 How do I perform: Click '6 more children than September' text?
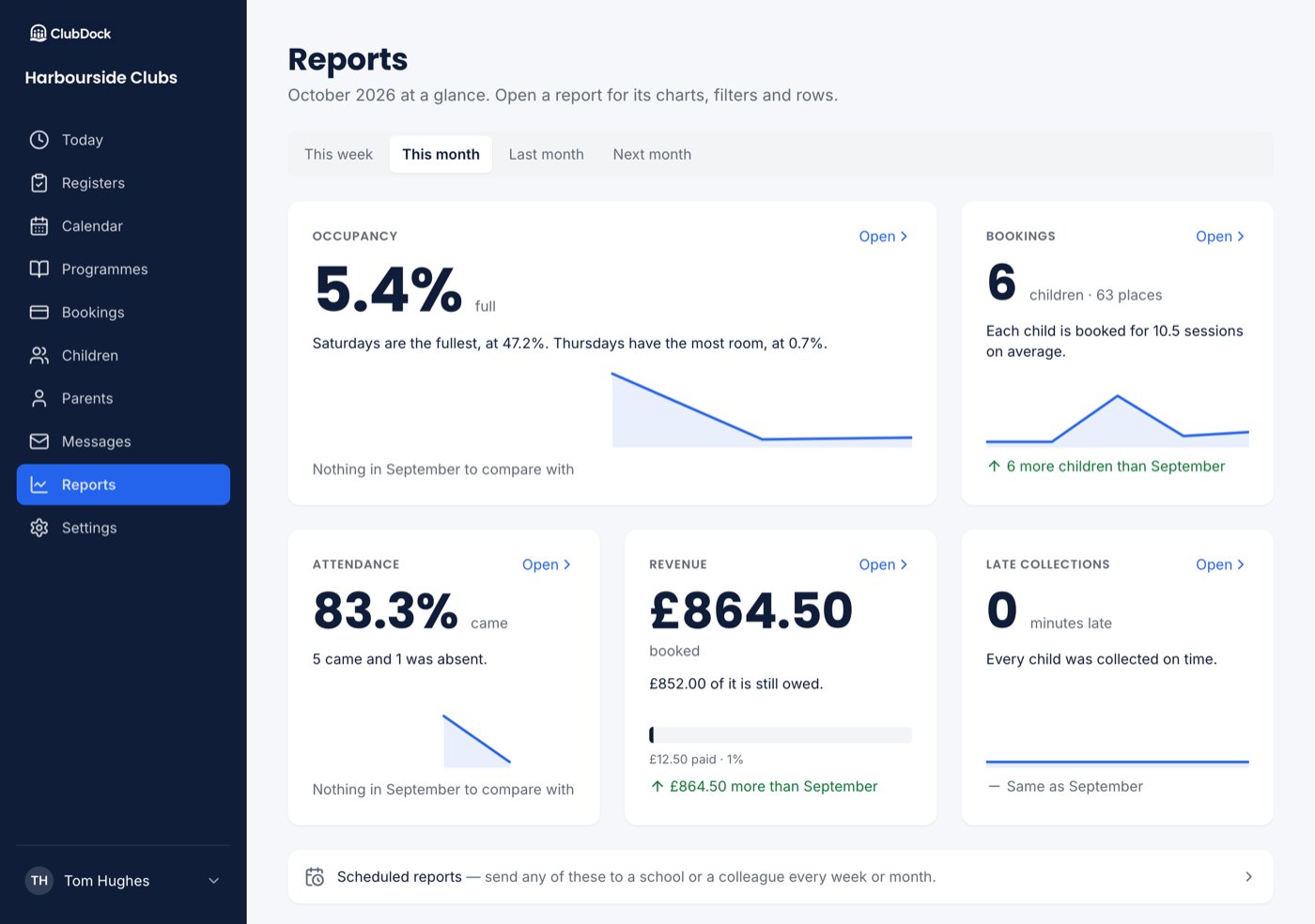coord(1116,467)
